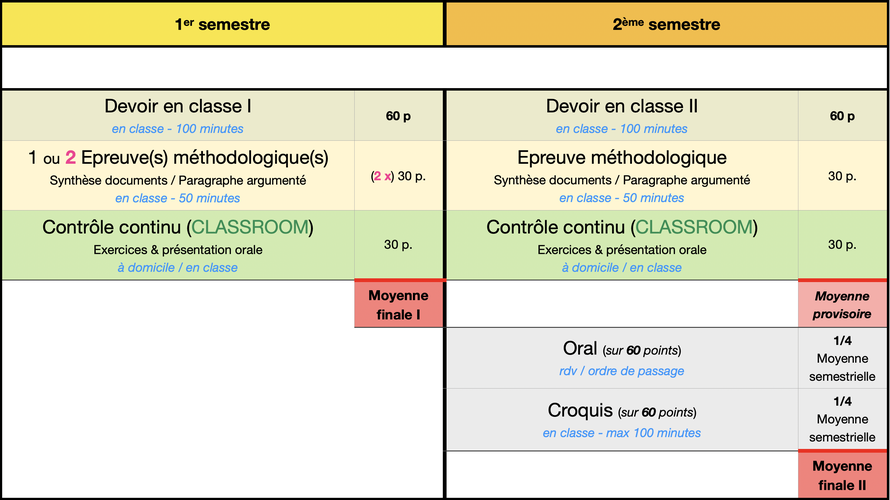This screenshot has width=890, height=500.
Task: Click the red Moyenne finale II cell
Action: coord(842,475)
